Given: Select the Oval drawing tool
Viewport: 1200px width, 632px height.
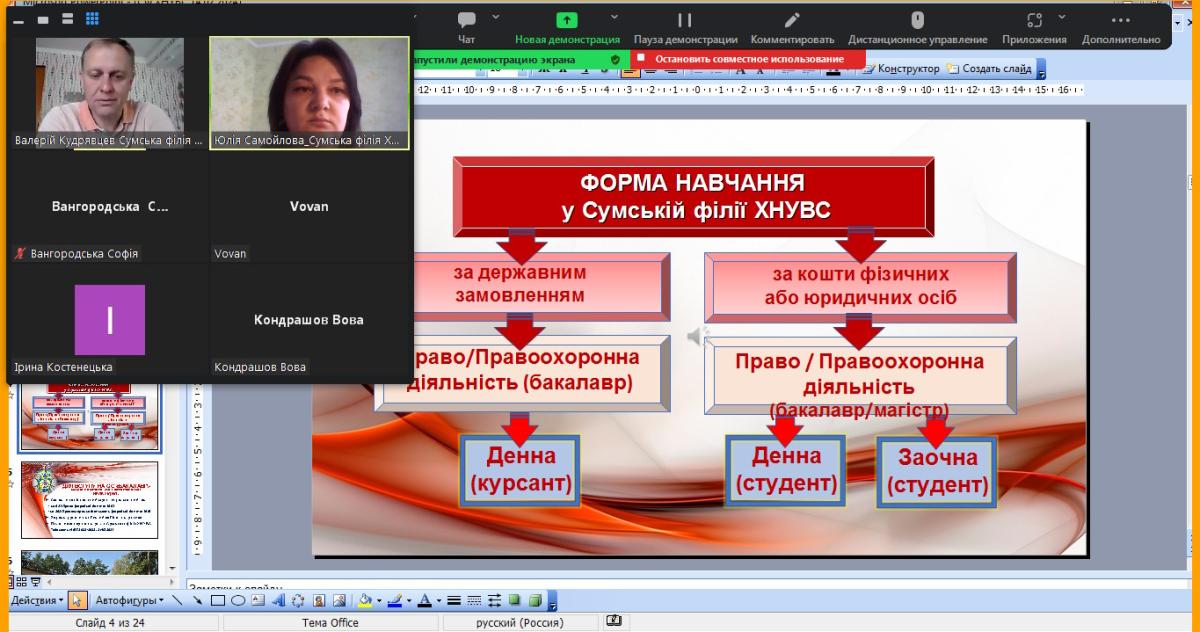Looking at the screenshot, I should [238, 601].
